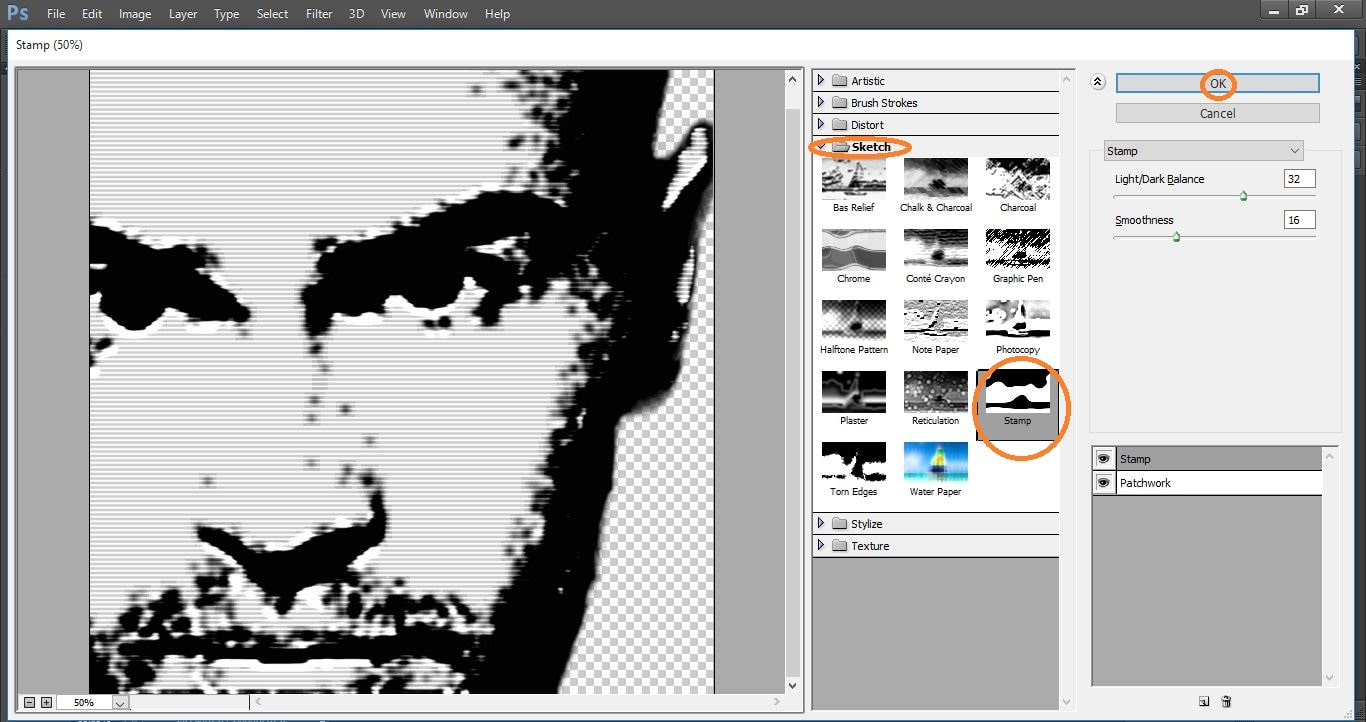Confirm with the OK button
This screenshot has width=1366, height=722.
1216,83
